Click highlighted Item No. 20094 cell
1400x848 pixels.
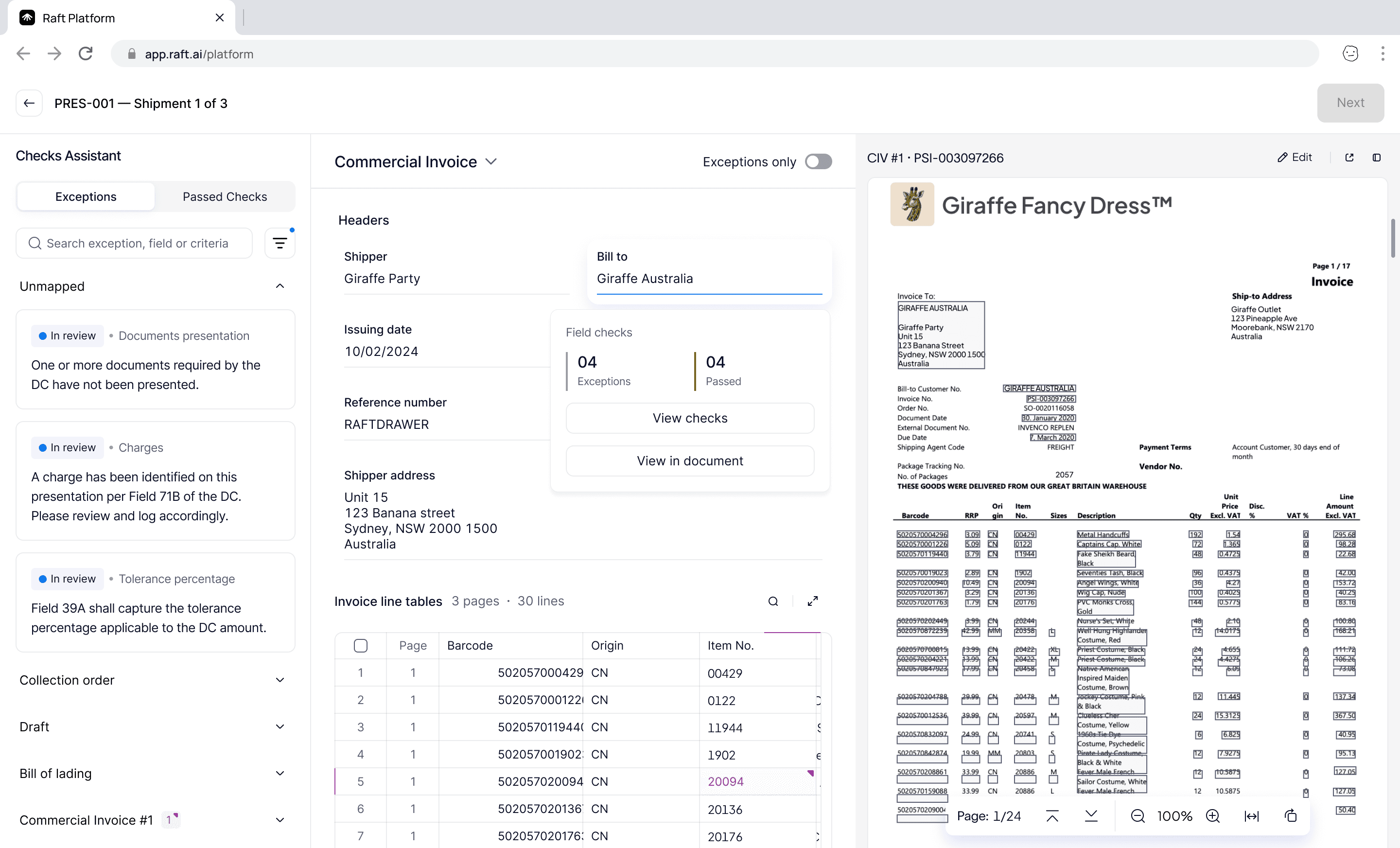pos(758,781)
